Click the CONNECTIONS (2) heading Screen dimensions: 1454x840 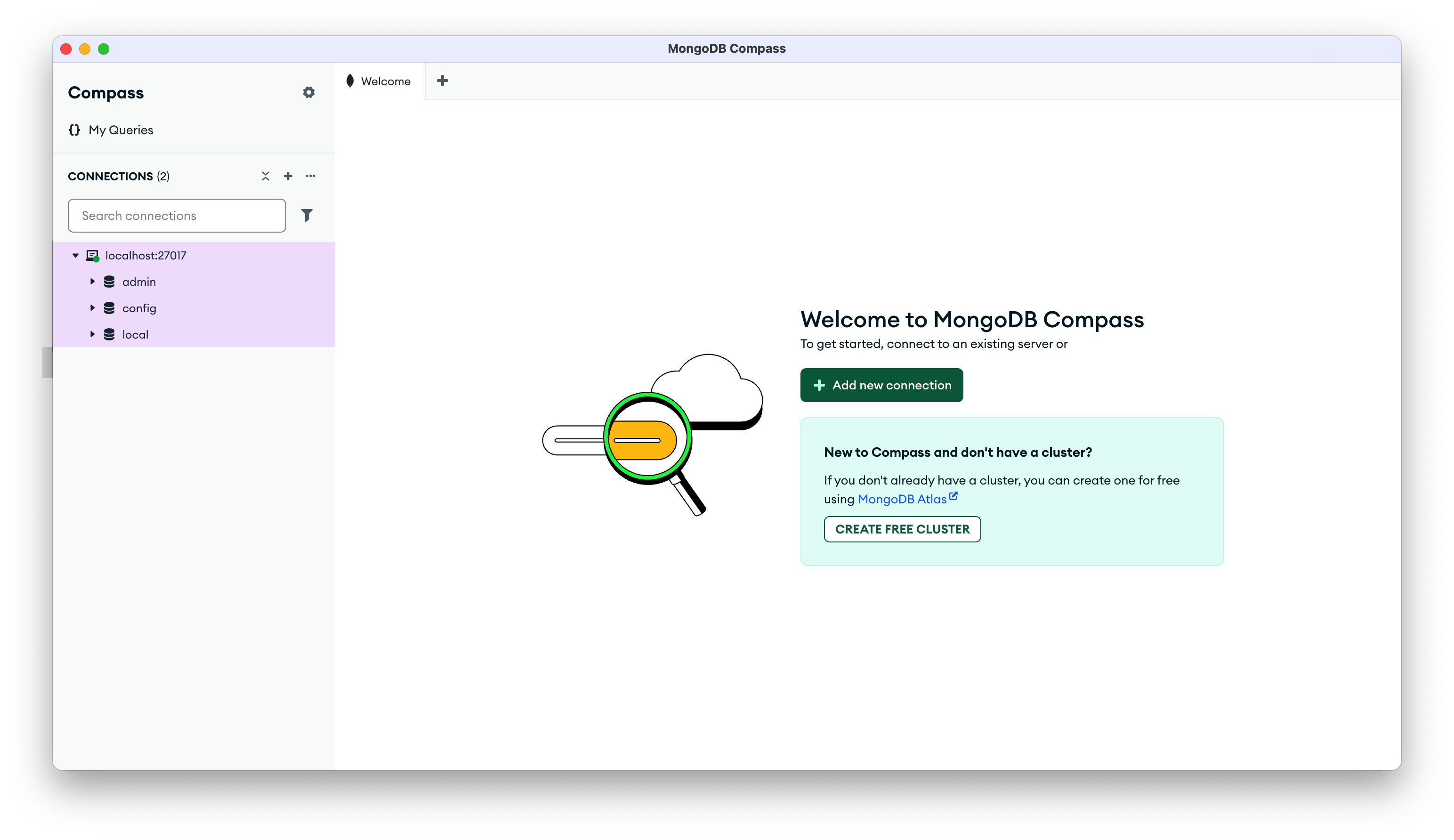(x=119, y=176)
